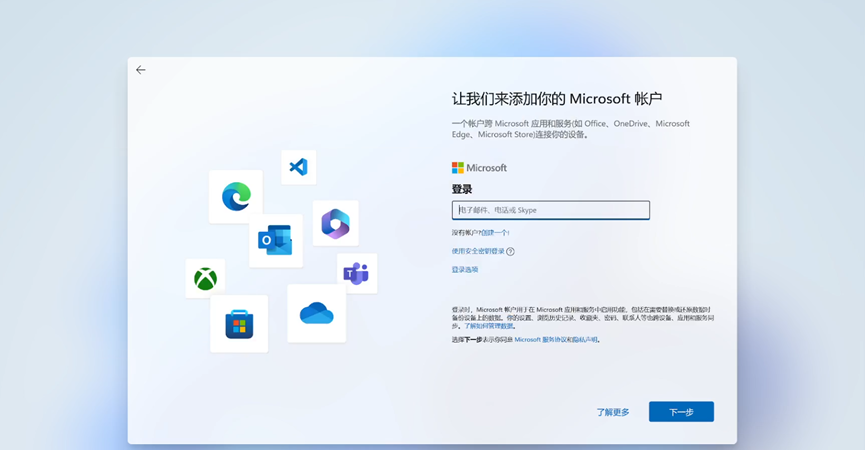Click the Xbox icon
The width and height of the screenshot is (865, 450).
(205, 279)
